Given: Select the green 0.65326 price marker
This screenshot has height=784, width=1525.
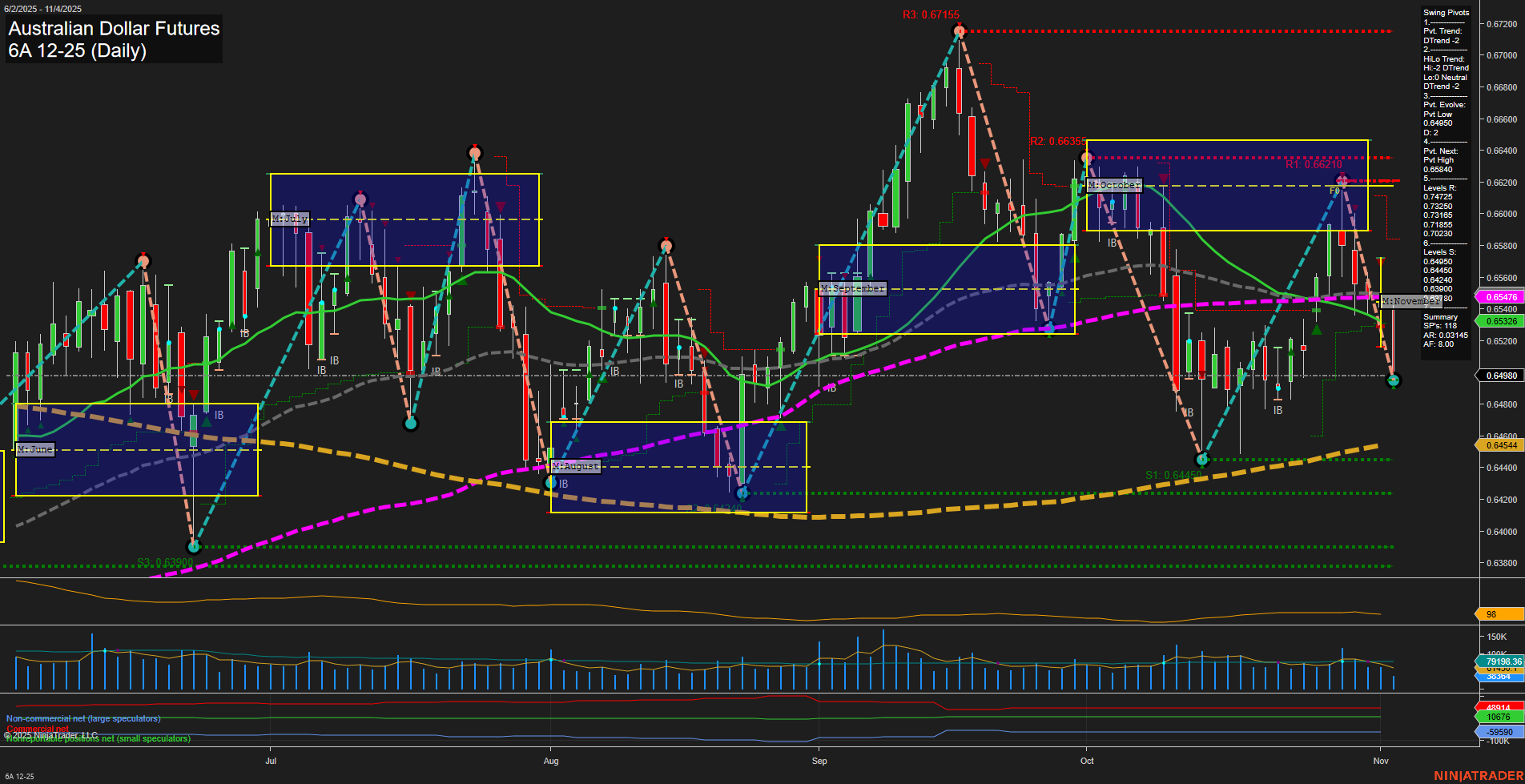Looking at the screenshot, I should 1500,321.
